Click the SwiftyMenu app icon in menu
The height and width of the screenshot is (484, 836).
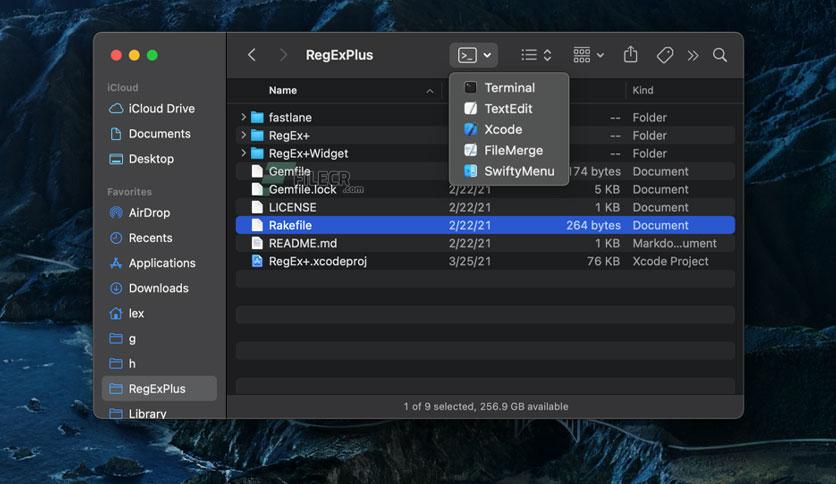point(470,171)
